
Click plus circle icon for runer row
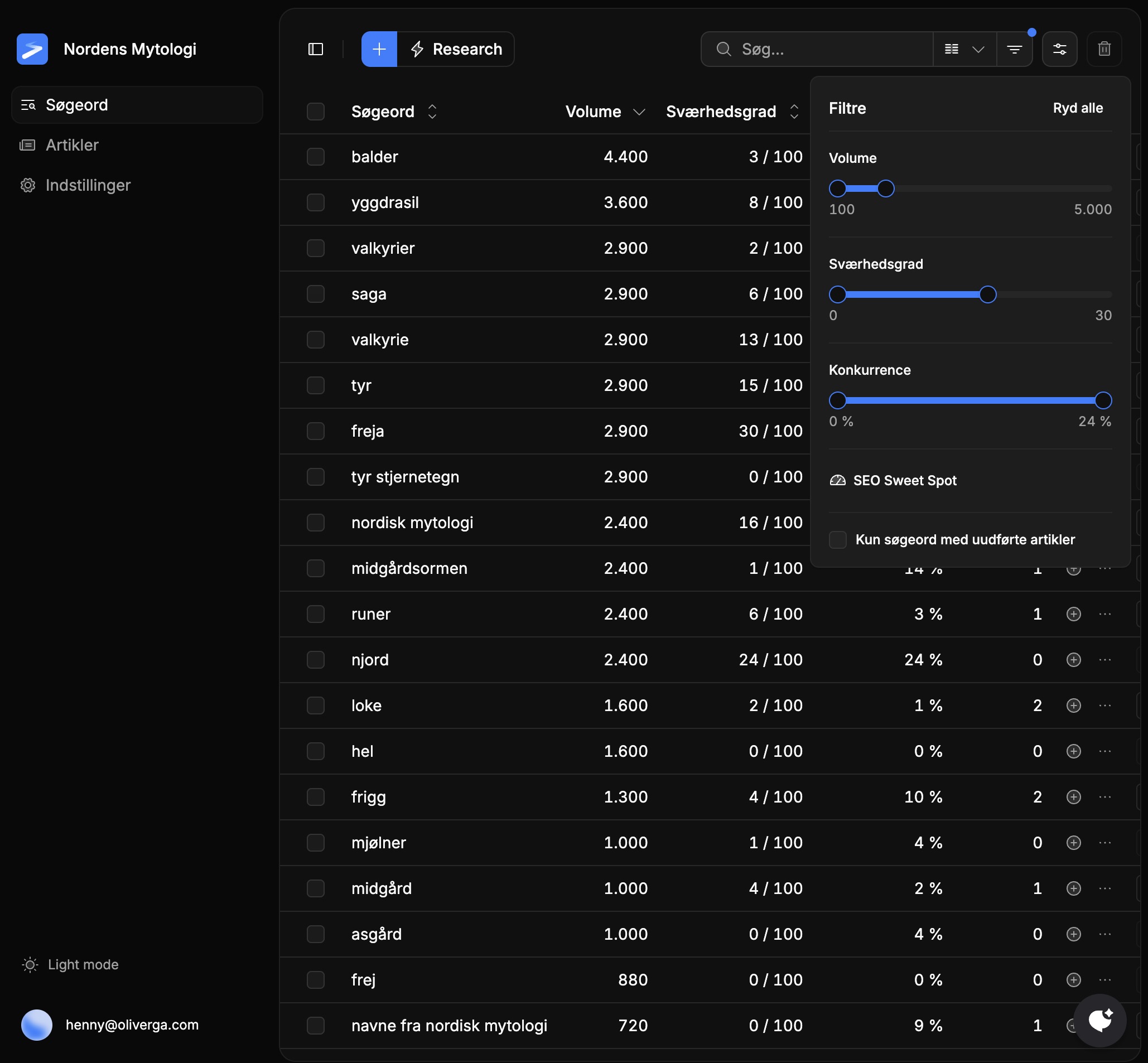point(1073,613)
